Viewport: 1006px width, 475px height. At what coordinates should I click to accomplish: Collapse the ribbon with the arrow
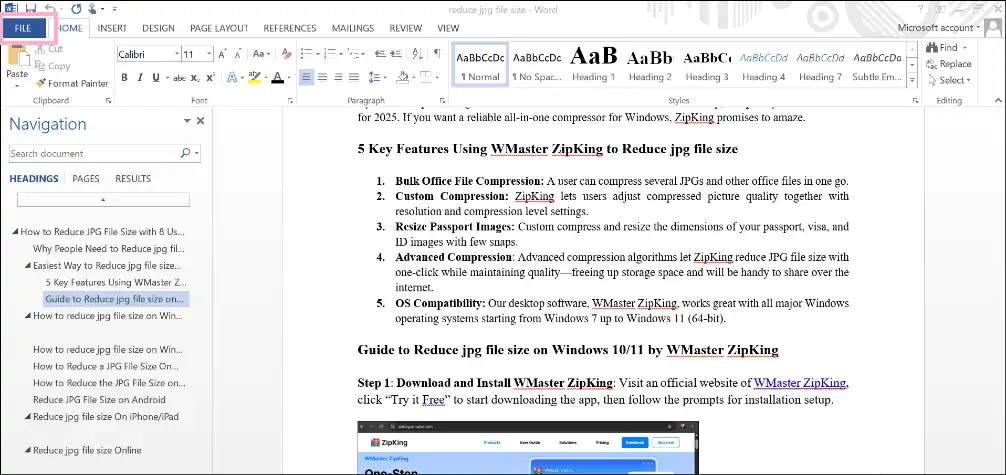pyautogui.click(x=998, y=101)
